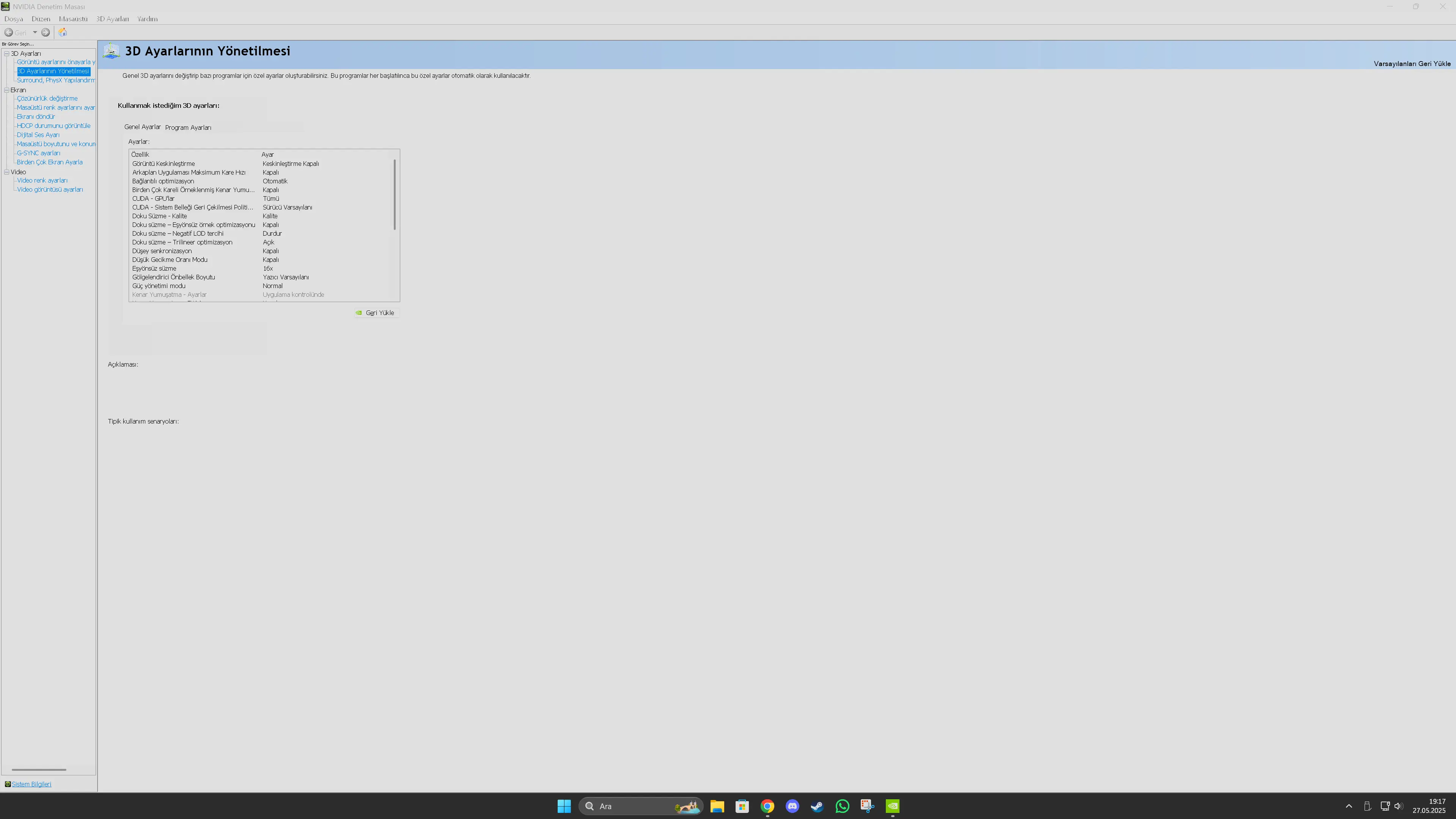Viewport: 1456px width, 819px height.
Task: Click the Geri Yükle button
Action: coord(376,313)
